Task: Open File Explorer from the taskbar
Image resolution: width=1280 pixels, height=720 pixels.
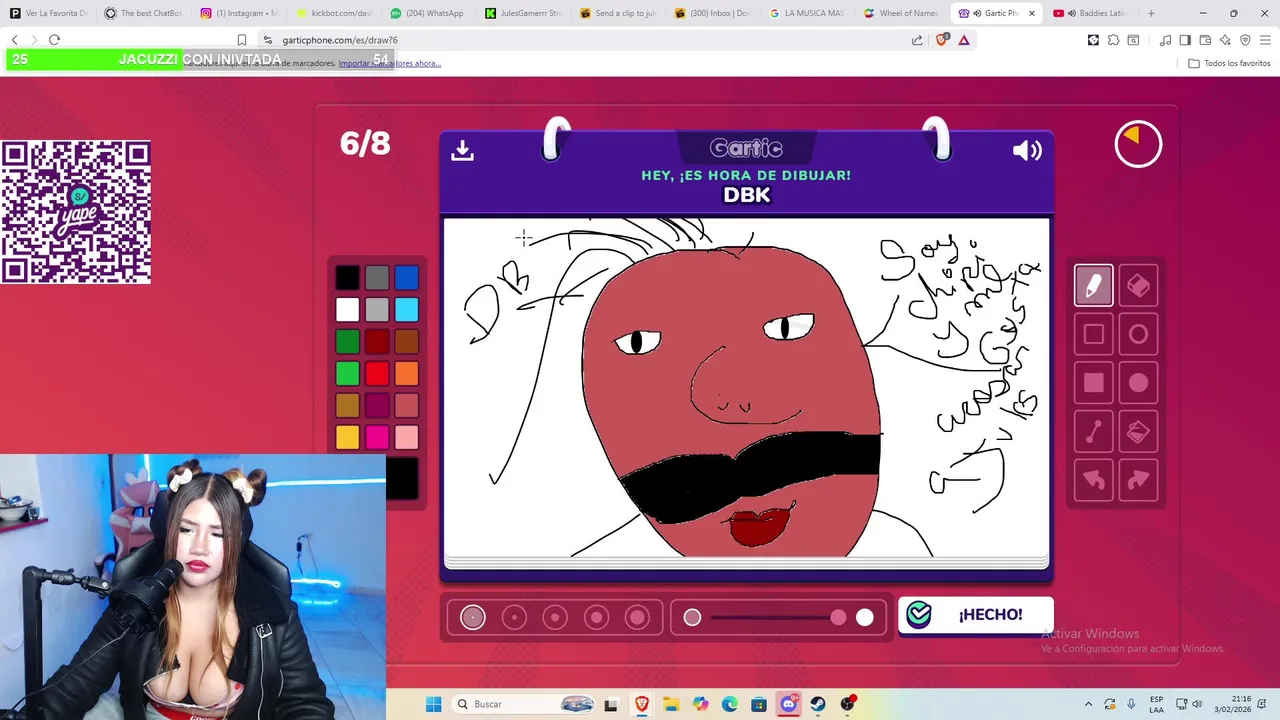Action: coord(670,704)
